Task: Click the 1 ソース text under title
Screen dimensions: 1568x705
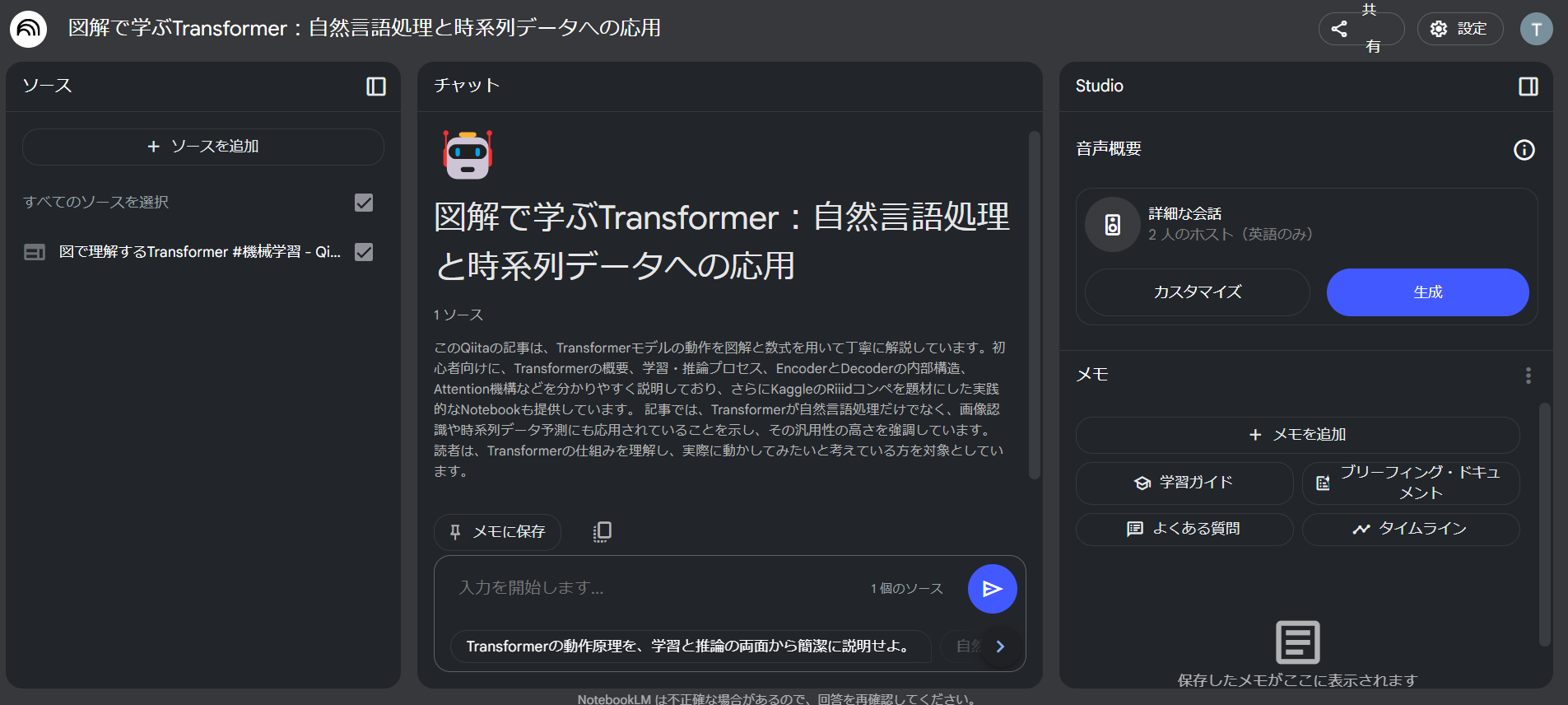Action: click(x=458, y=315)
